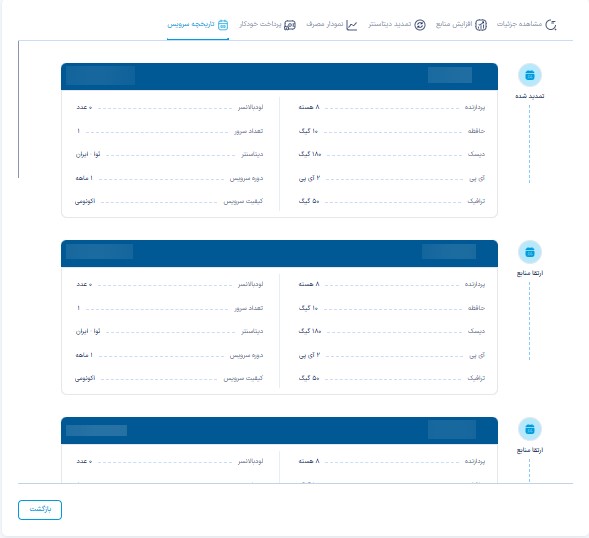Image resolution: width=589 pixels, height=538 pixels.
Task: Click the calendar icon of تاریخچه سرویس
Action: click(x=223, y=25)
